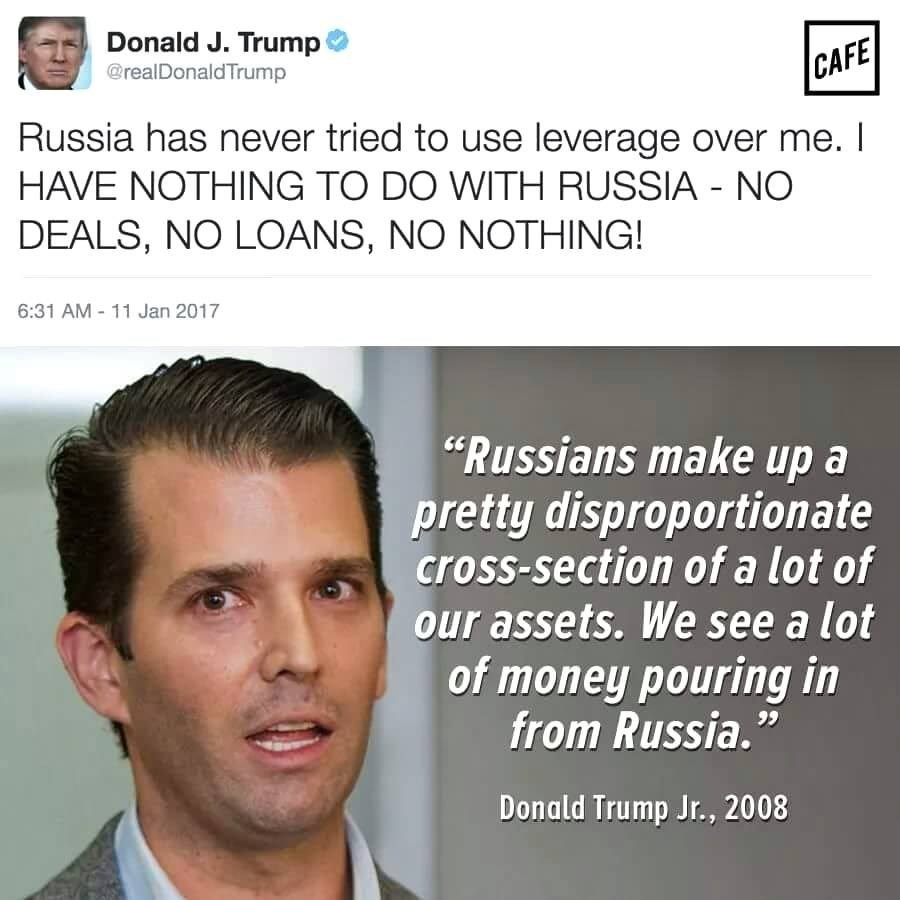Select the 'cross-section of a lot of' line

point(644,566)
